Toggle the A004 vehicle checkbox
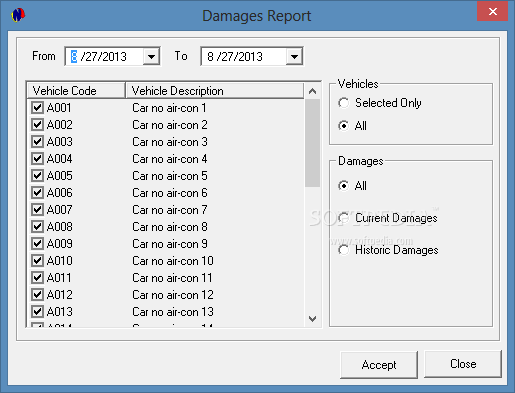This screenshot has height=393, width=515. click(37, 159)
